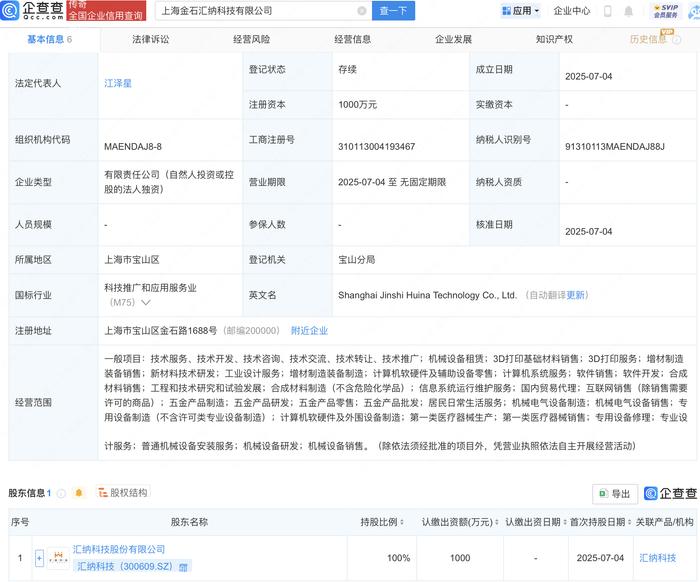Click the 汇纳科技 (300609.SZ) stock tag

pyautogui.click(x=132, y=566)
